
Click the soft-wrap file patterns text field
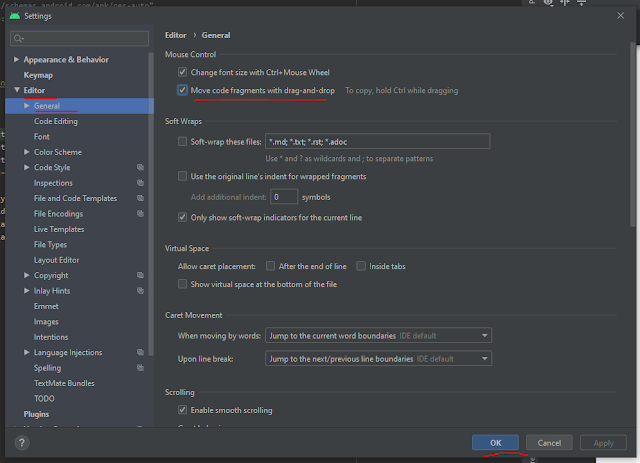pos(377,142)
